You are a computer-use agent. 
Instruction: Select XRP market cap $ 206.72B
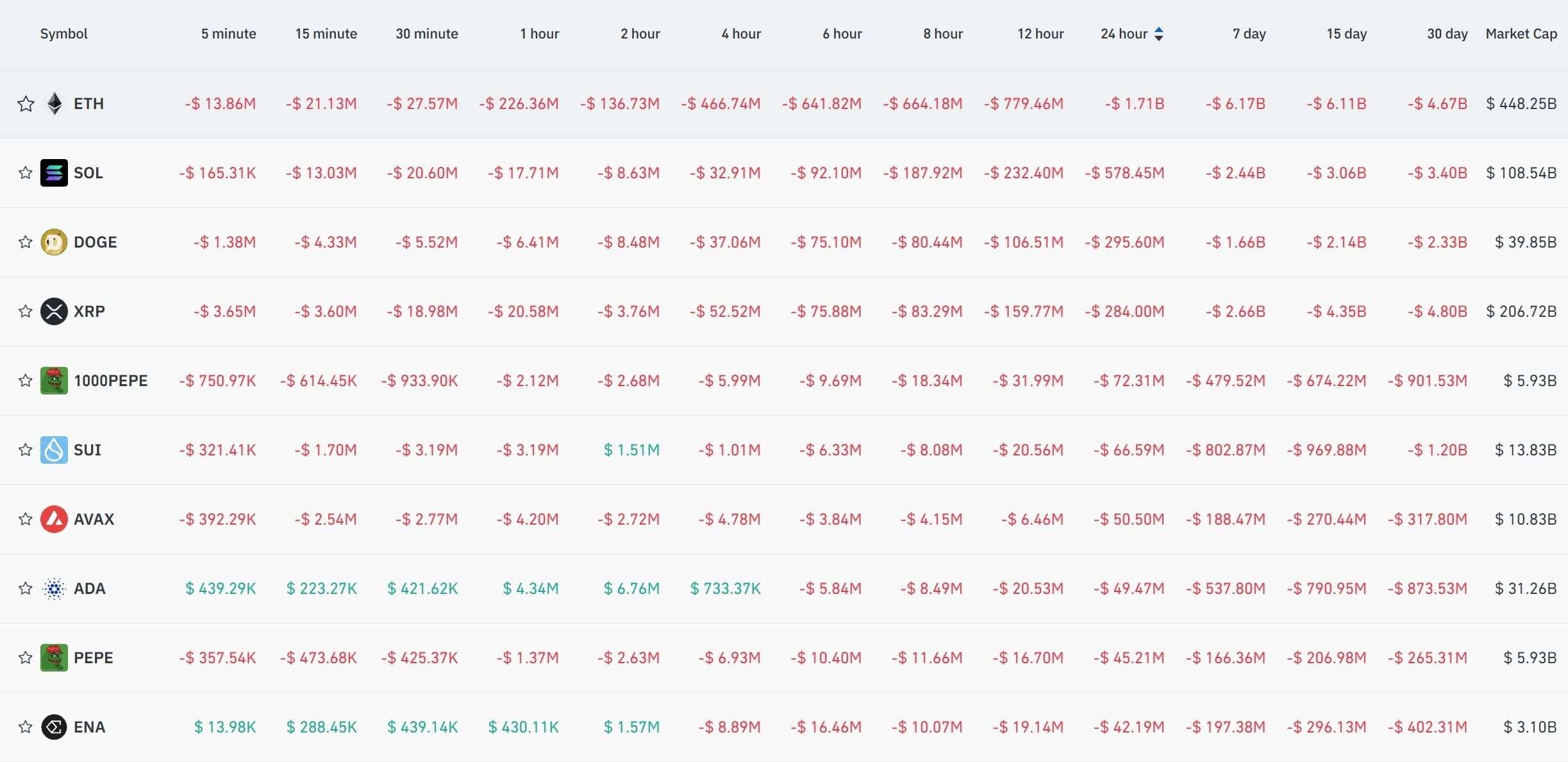[1521, 312]
